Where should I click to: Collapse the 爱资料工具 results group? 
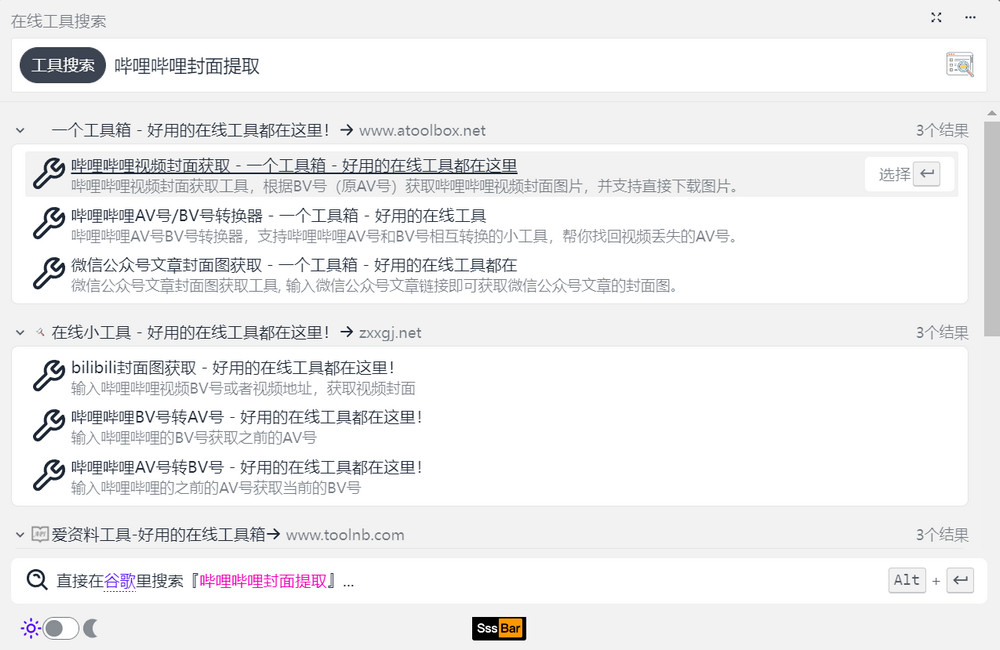[20, 535]
